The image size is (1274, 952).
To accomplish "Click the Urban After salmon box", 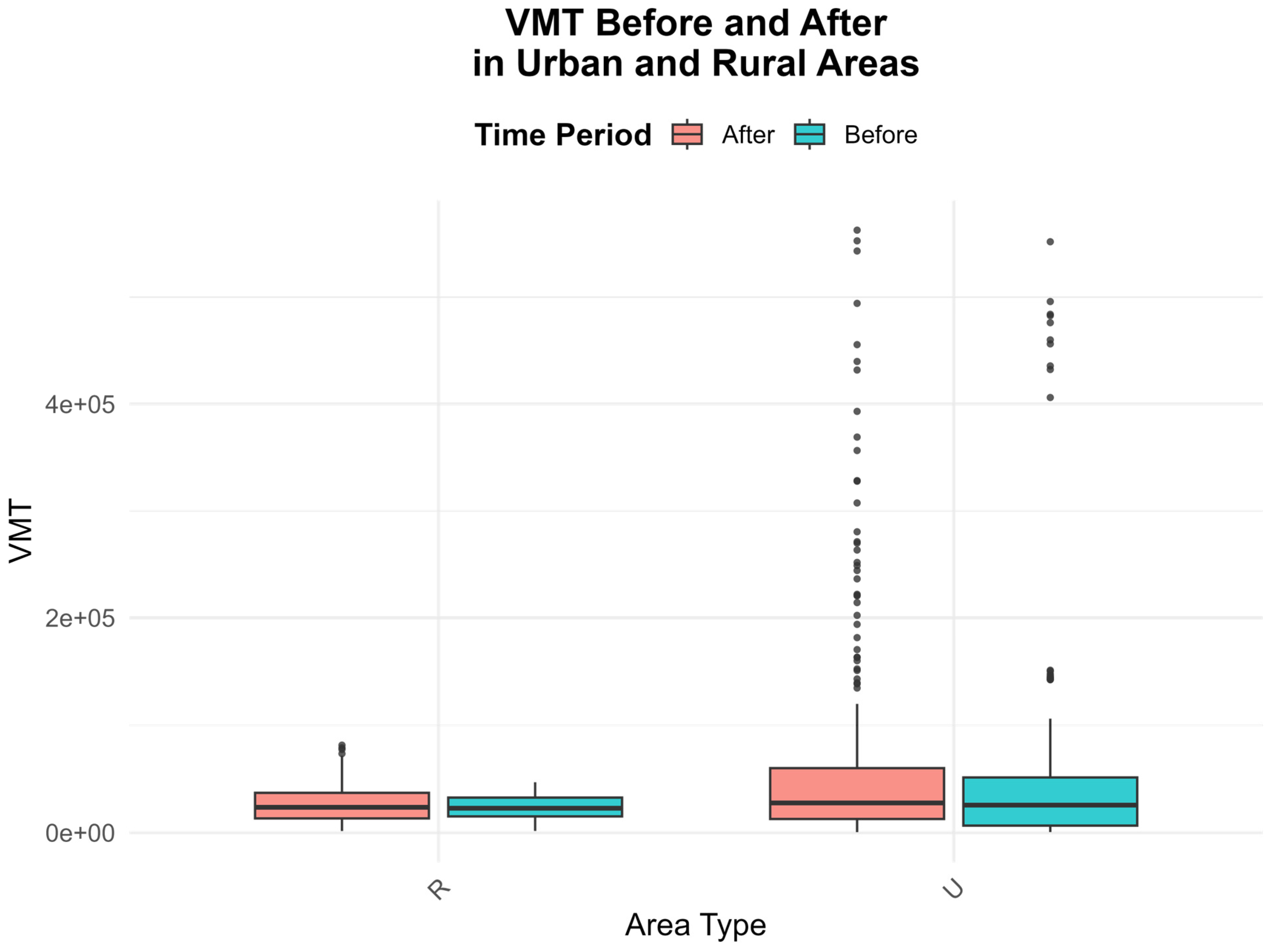I will pyautogui.click(x=857, y=793).
